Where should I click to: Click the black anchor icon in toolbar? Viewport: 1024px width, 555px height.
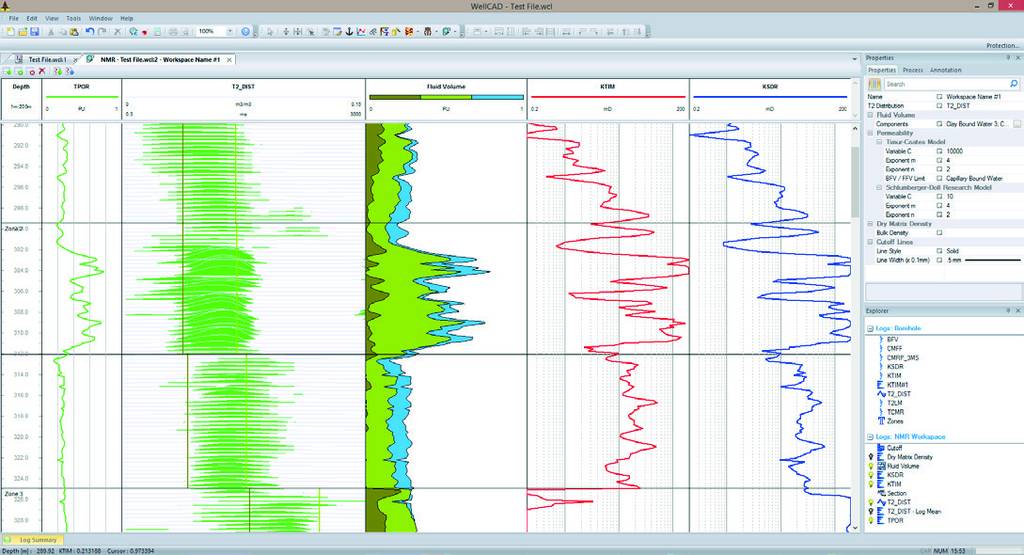pos(349,31)
